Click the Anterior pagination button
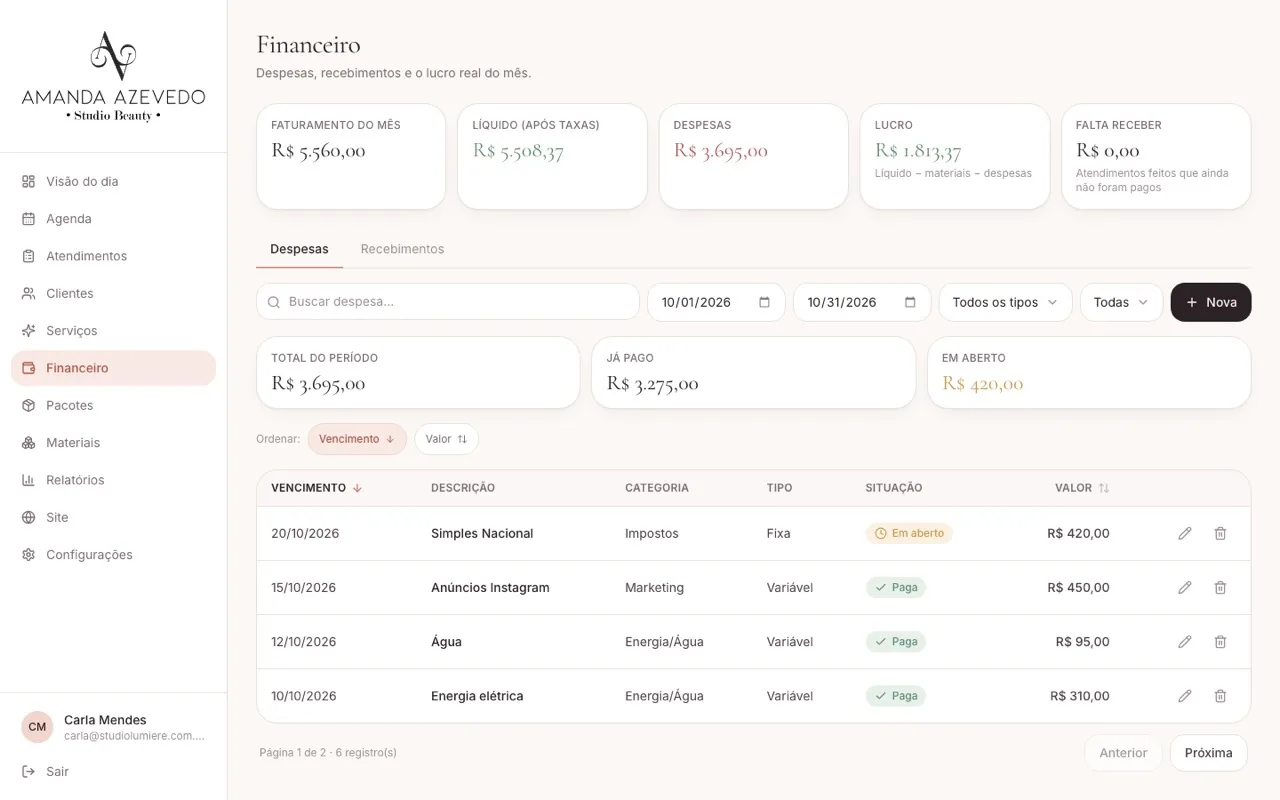 (1123, 753)
